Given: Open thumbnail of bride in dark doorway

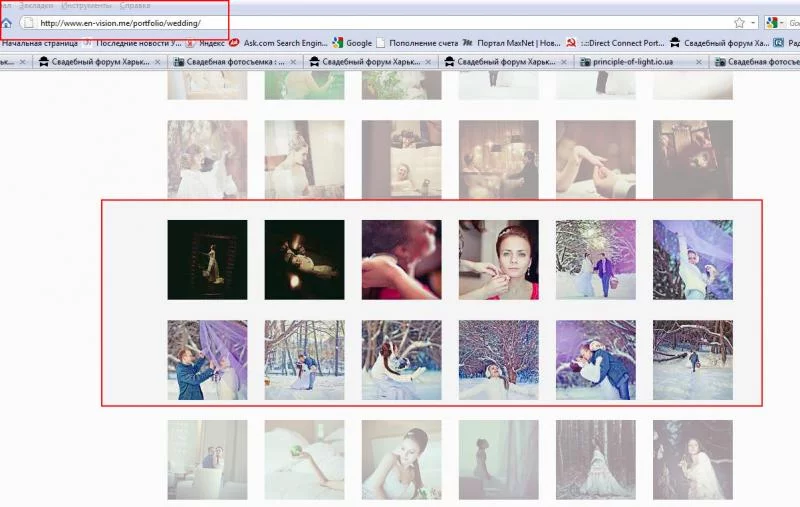Looking at the screenshot, I should pyautogui.click(x=207, y=260).
